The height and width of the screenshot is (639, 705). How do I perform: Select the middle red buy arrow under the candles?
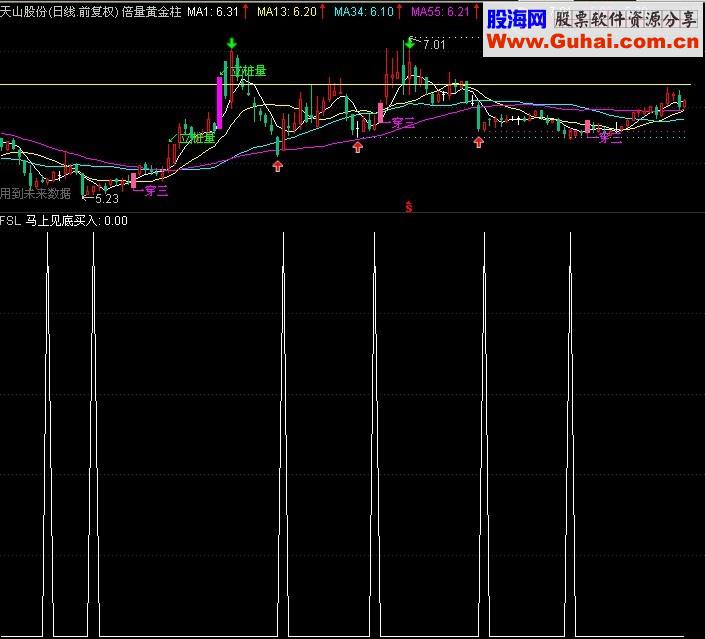[x=357, y=147]
